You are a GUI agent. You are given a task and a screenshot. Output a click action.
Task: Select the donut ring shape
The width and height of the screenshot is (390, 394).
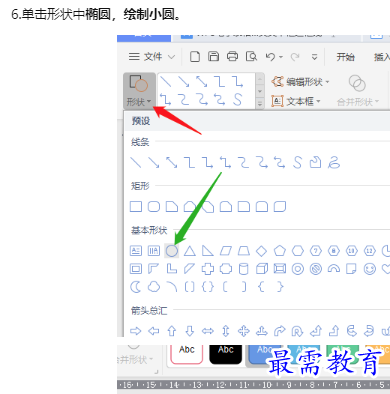pos(298,269)
